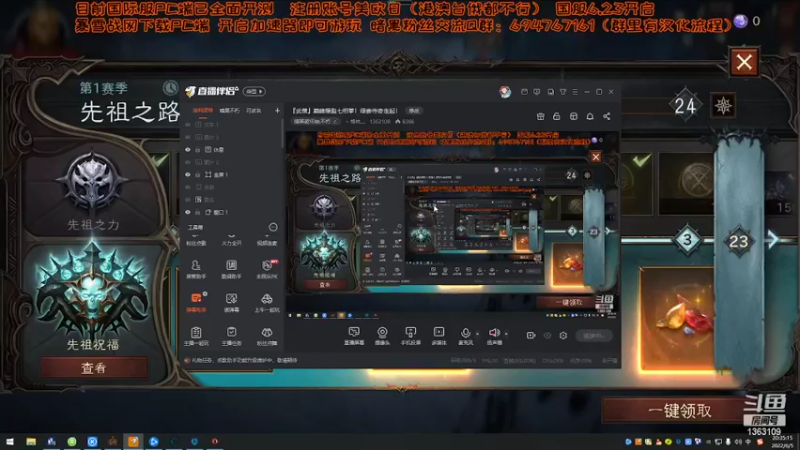Click the rank 23 diamond marker
Image resolution: width=800 pixels, height=450 pixels.
tap(738, 241)
